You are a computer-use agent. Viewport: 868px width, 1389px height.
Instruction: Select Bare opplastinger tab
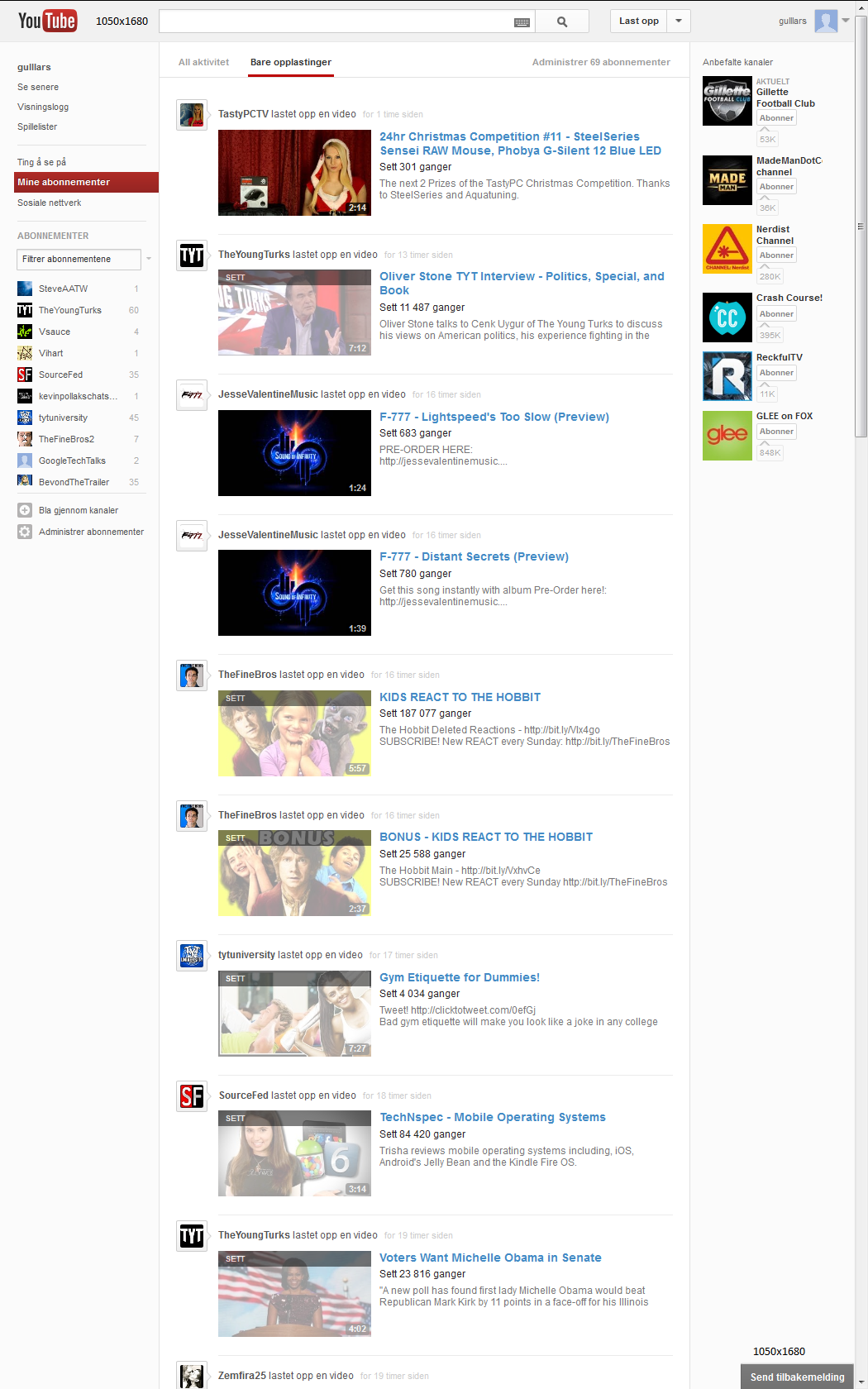(x=291, y=62)
